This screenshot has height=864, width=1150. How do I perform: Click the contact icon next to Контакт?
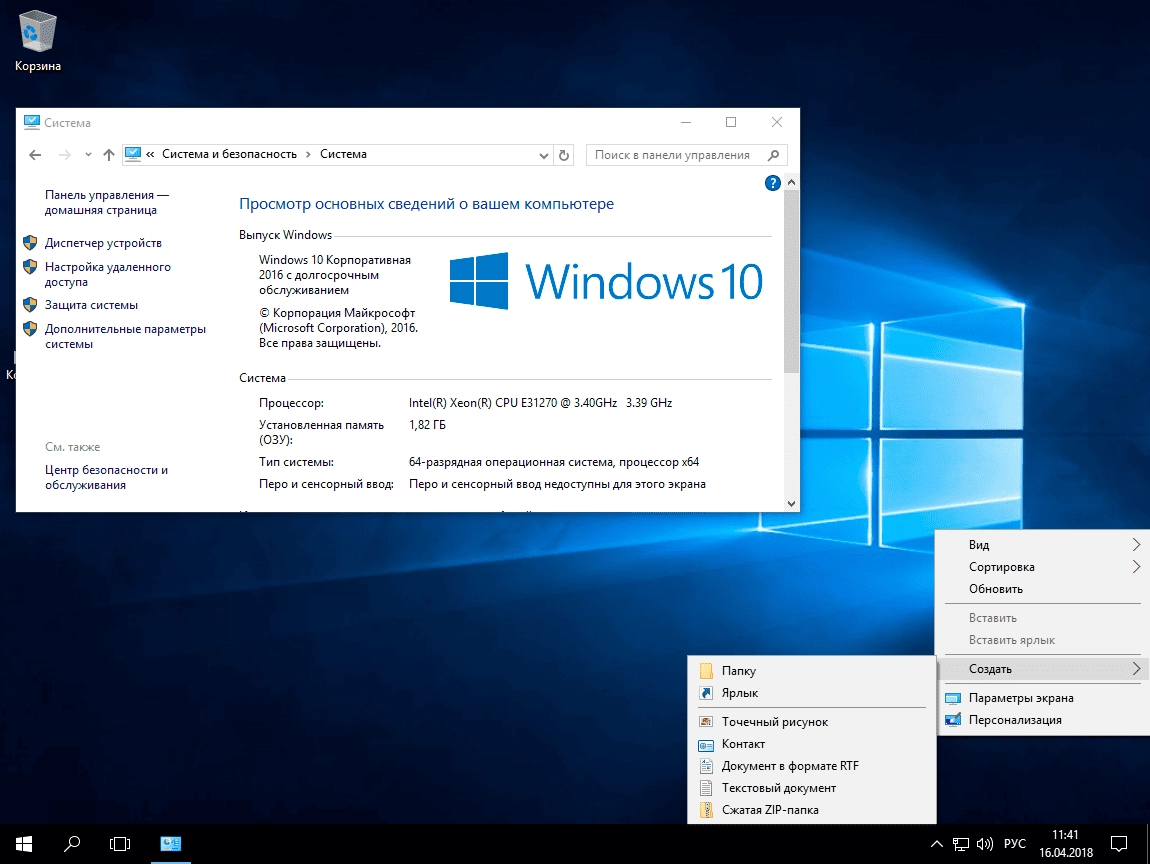[706, 744]
